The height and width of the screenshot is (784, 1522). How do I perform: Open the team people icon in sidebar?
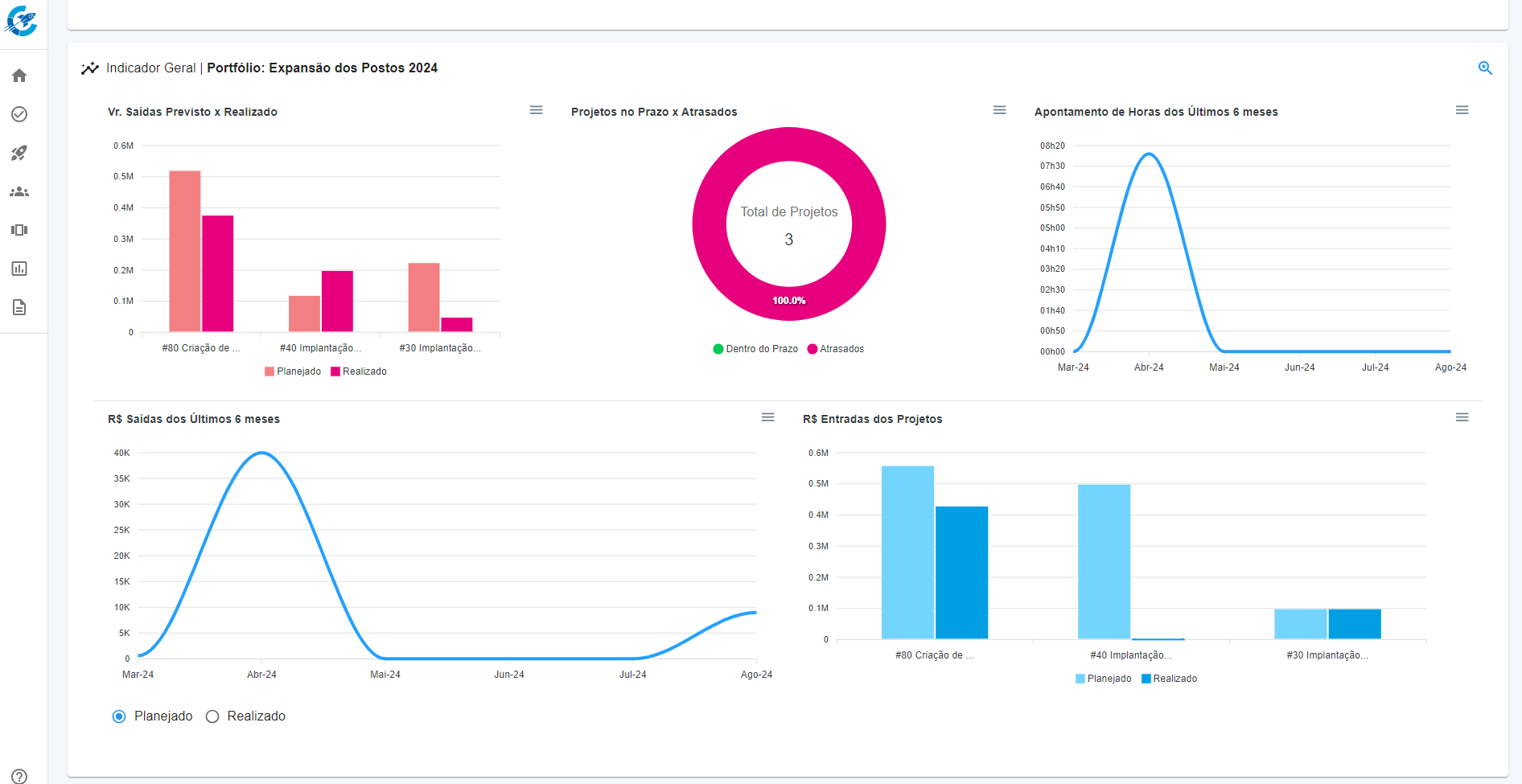[19, 191]
